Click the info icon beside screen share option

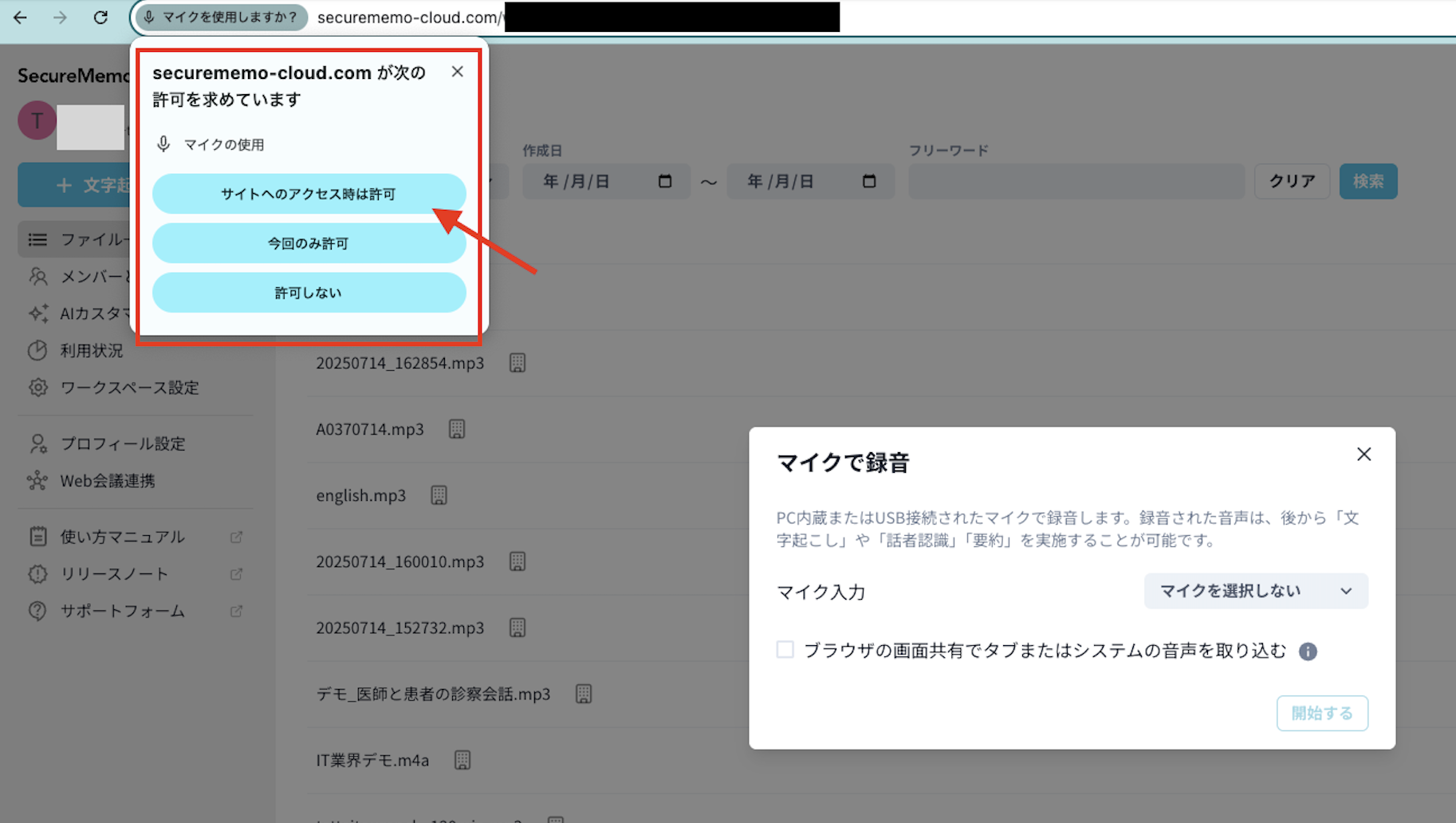pos(1308,652)
